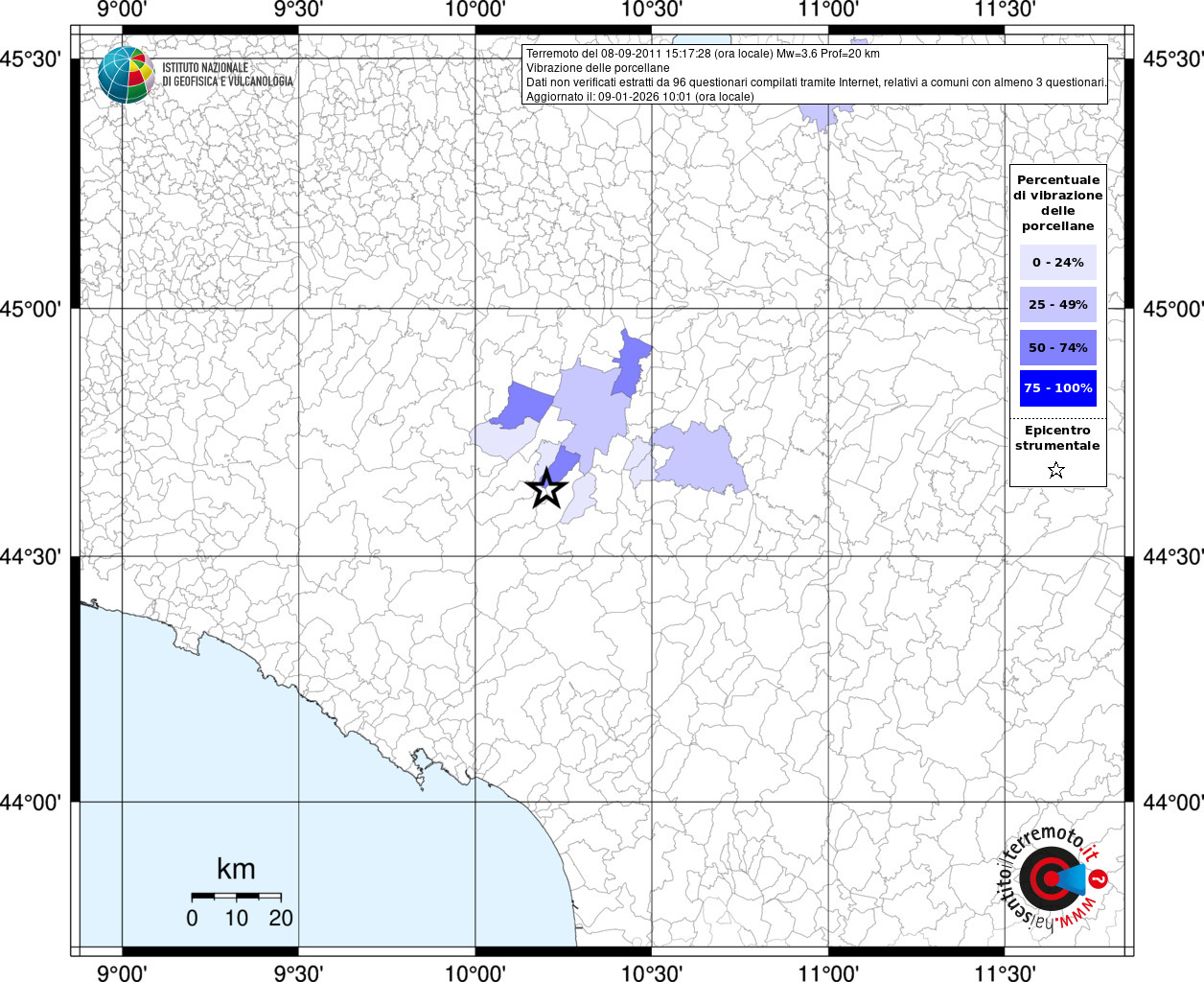
Task: Click the left axis label 44°30'
Action: click(32, 556)
